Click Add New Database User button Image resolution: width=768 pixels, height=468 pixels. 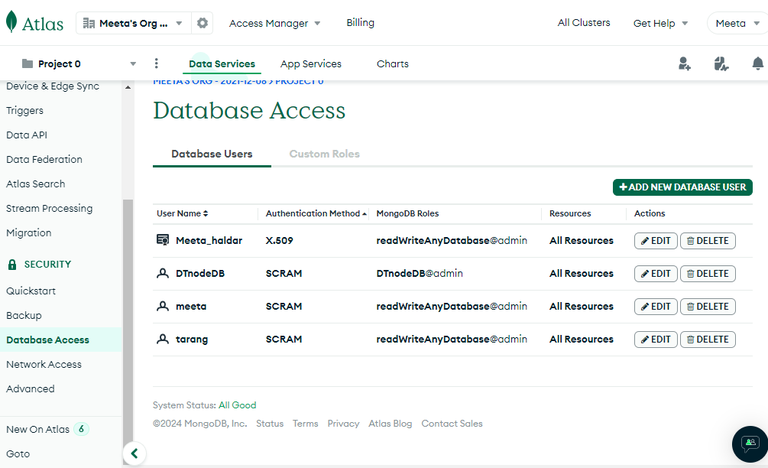pos(682,187)
